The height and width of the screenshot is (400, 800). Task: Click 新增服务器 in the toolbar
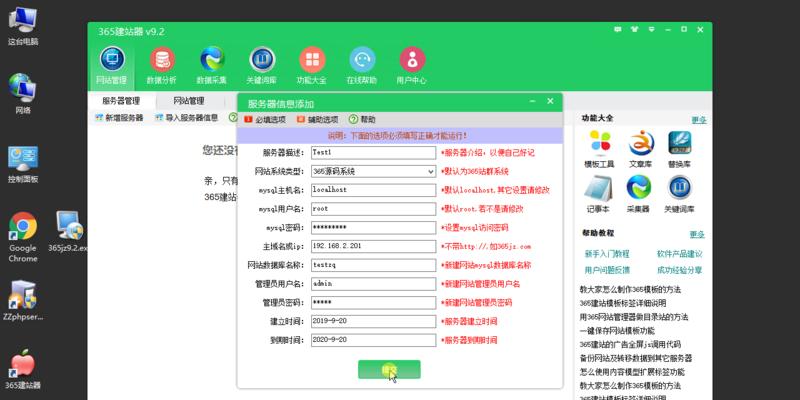point(119,118)
